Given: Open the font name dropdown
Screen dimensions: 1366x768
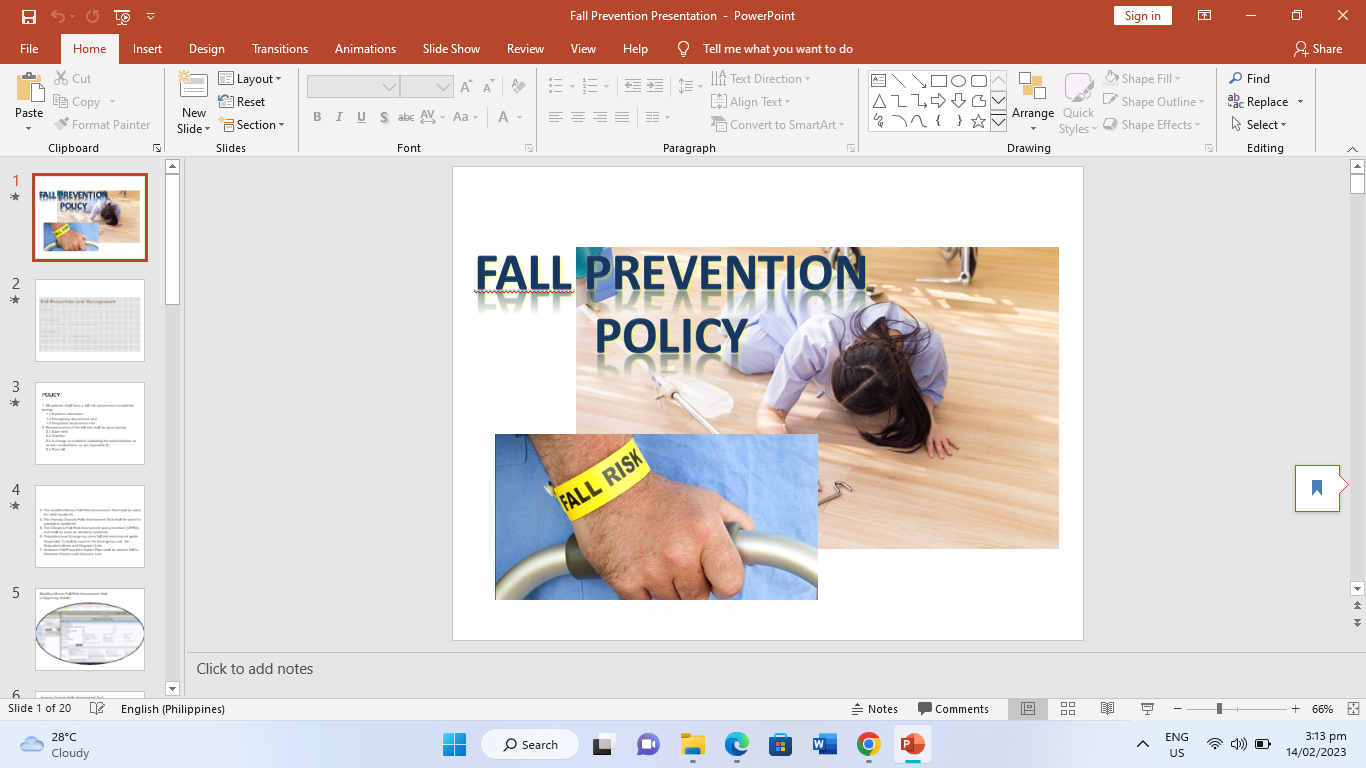Looking at the screenshot, I should pyautogui.click(x=389, y=87).
